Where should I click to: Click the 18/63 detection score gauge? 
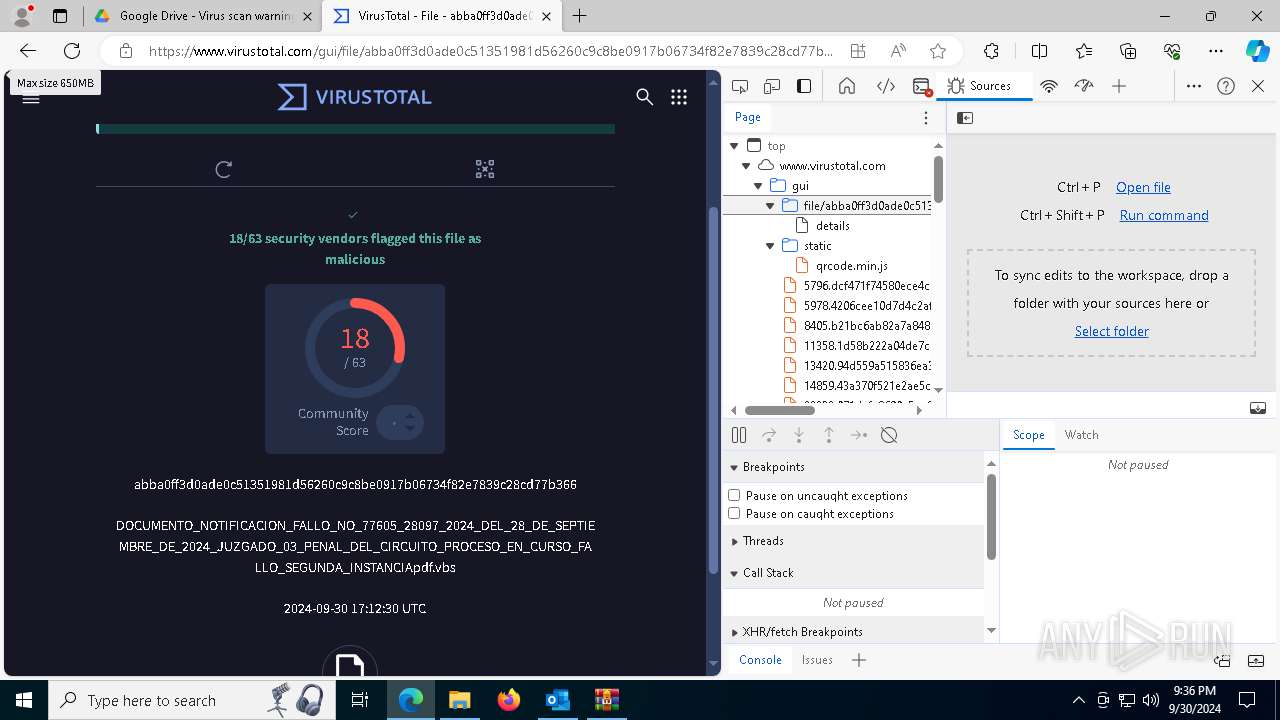pos(355,348)
